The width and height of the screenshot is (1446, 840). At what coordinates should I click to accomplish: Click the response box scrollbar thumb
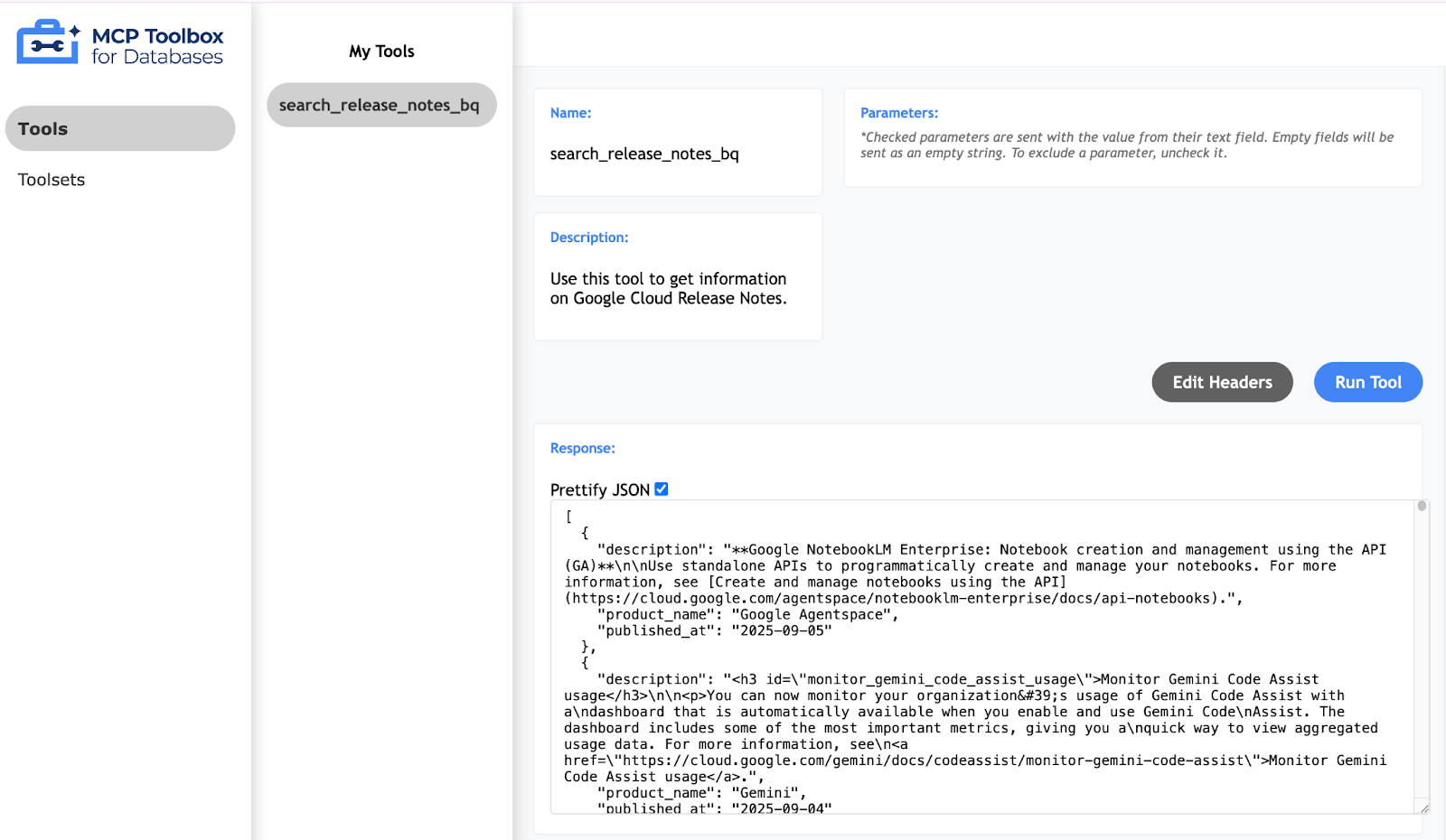click(1422, 507)
